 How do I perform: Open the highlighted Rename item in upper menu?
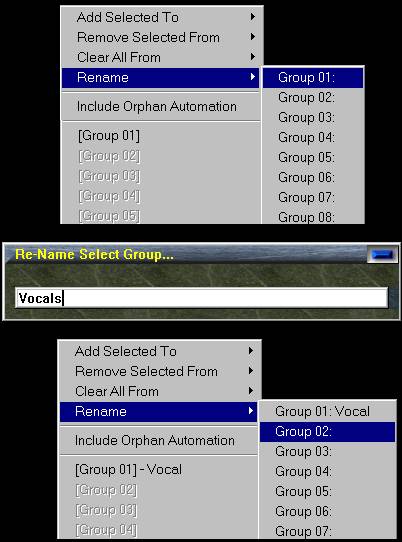tap(160, 77)
